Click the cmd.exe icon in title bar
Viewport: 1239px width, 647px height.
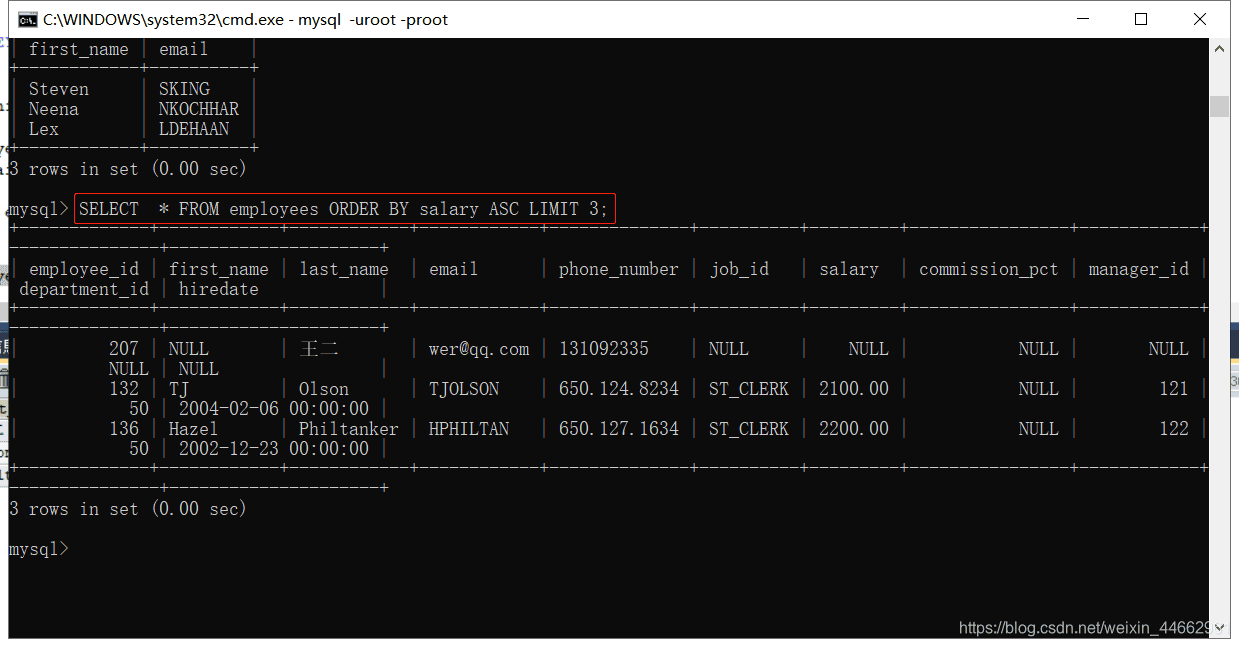click(28, 19)
